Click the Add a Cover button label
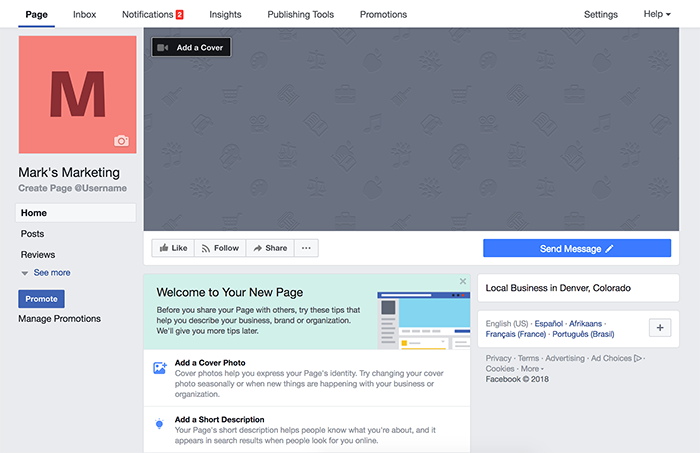The width and height of the screenshot is (700, 453). tap(200, 47)
